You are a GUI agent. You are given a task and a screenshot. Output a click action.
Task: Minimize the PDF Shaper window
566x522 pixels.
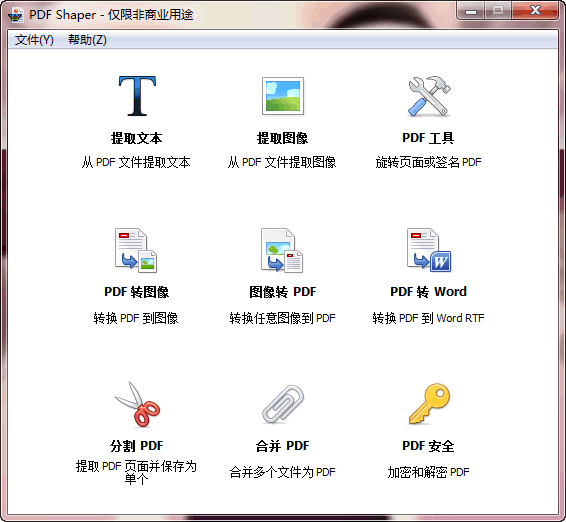pos(471,11)
